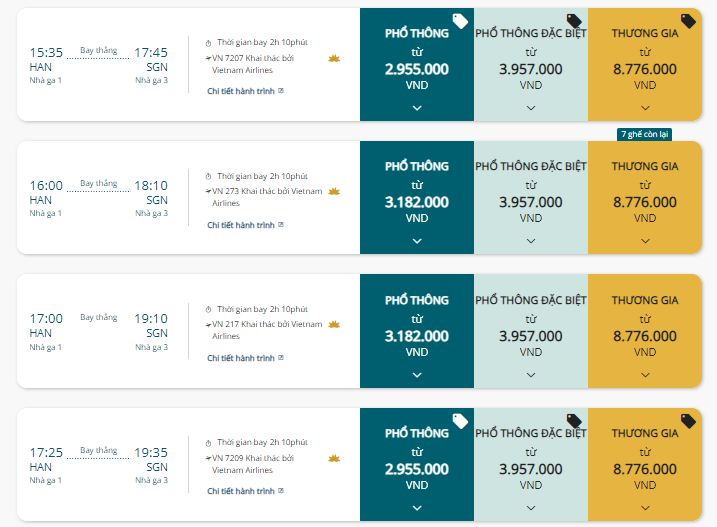717x527 pixels.
Task: Expand the 2.955.000 Phổ Thông fare for the 15:35 flight
Action: pos(417,108)
